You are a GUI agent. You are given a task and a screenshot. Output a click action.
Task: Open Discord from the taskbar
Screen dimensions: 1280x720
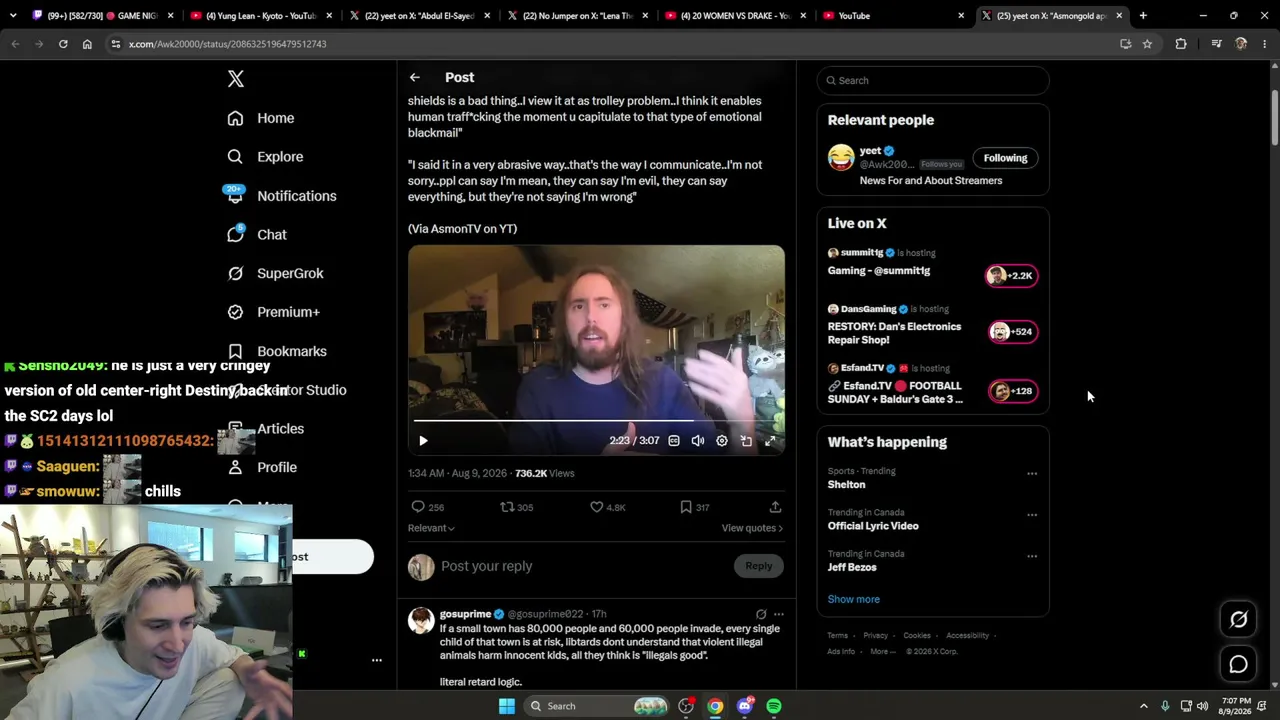coord(744,706)
